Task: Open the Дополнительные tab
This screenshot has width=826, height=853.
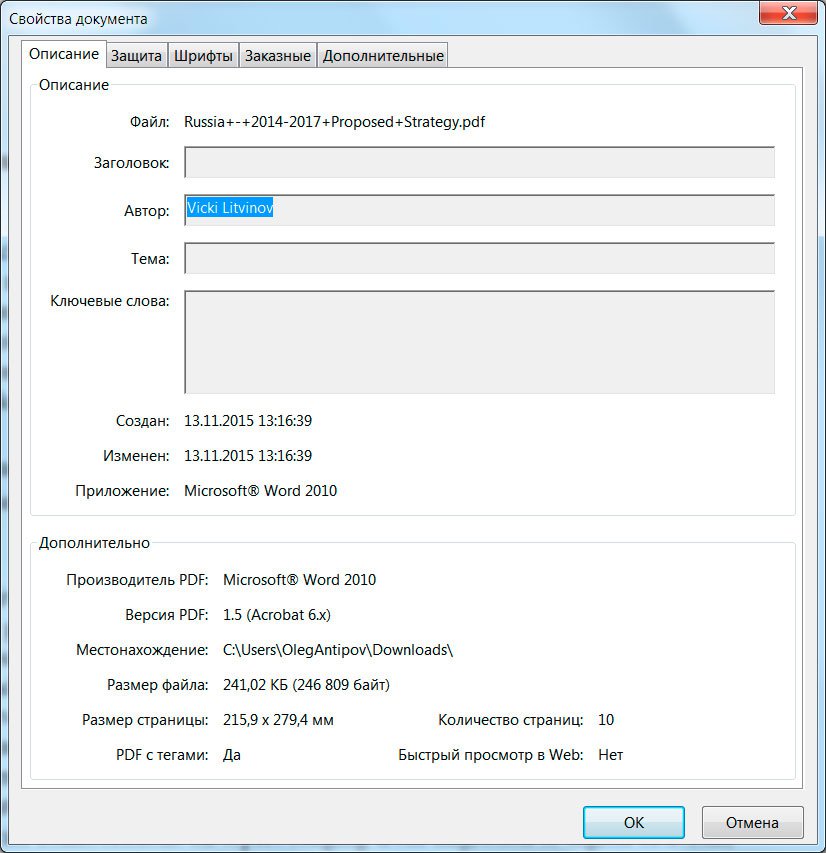Action: pos(383,55)
